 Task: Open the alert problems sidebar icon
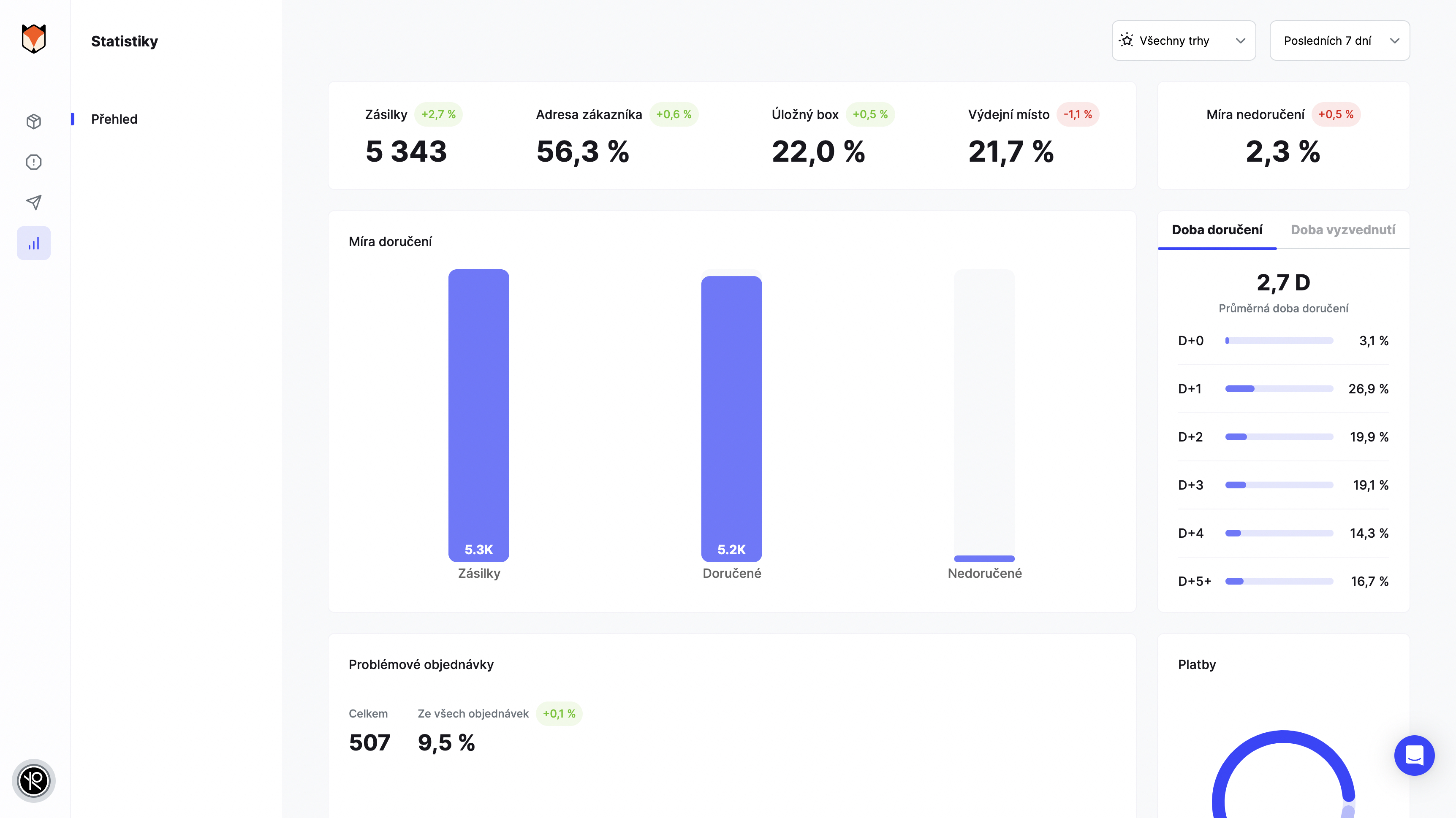(x=34, y=162)
